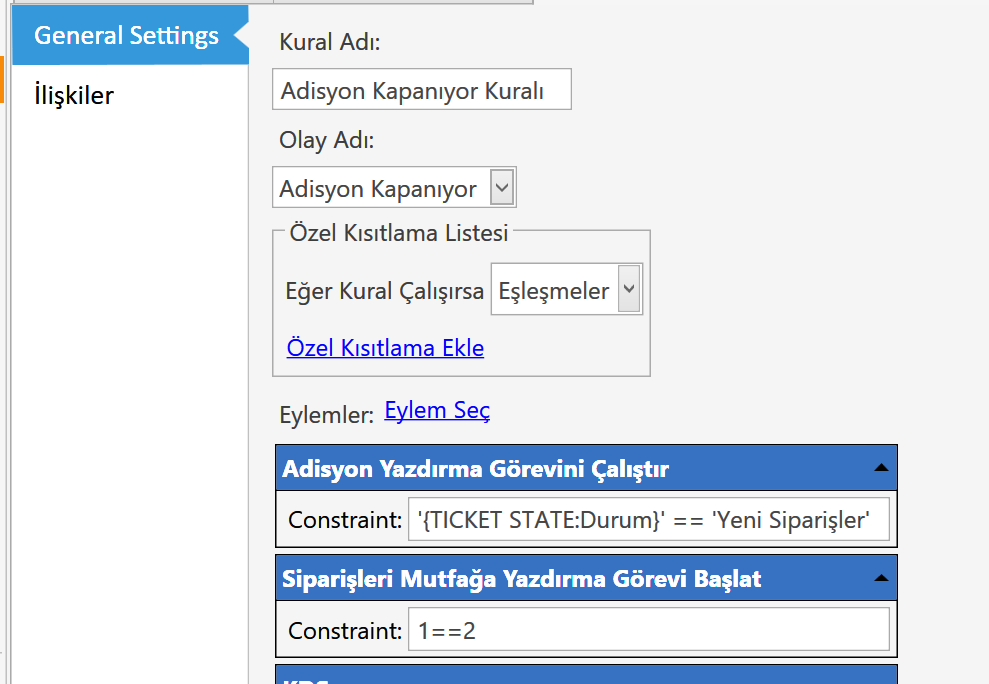Click the Özel Kısıtlama Ekle link
The height and width of the screenshot is (684, 989).
385,348
